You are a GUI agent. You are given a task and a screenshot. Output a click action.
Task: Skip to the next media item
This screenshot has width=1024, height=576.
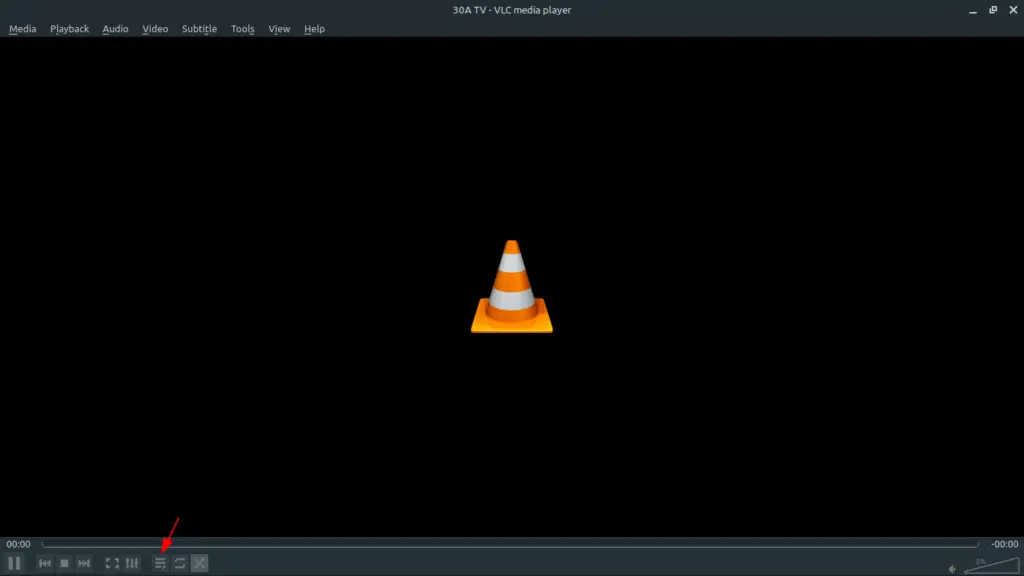[x=84, y=563]
